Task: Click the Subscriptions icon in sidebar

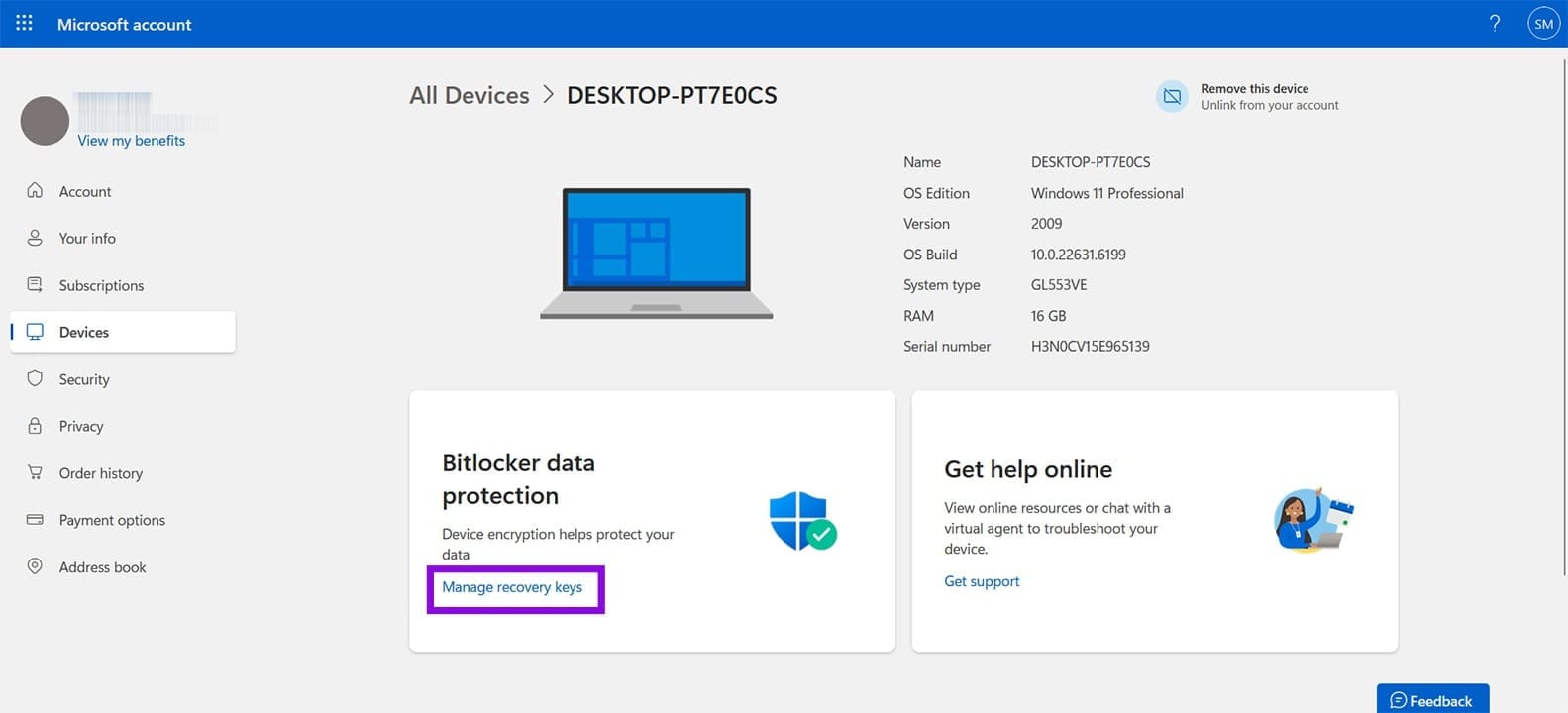Action: coord(35,284)
